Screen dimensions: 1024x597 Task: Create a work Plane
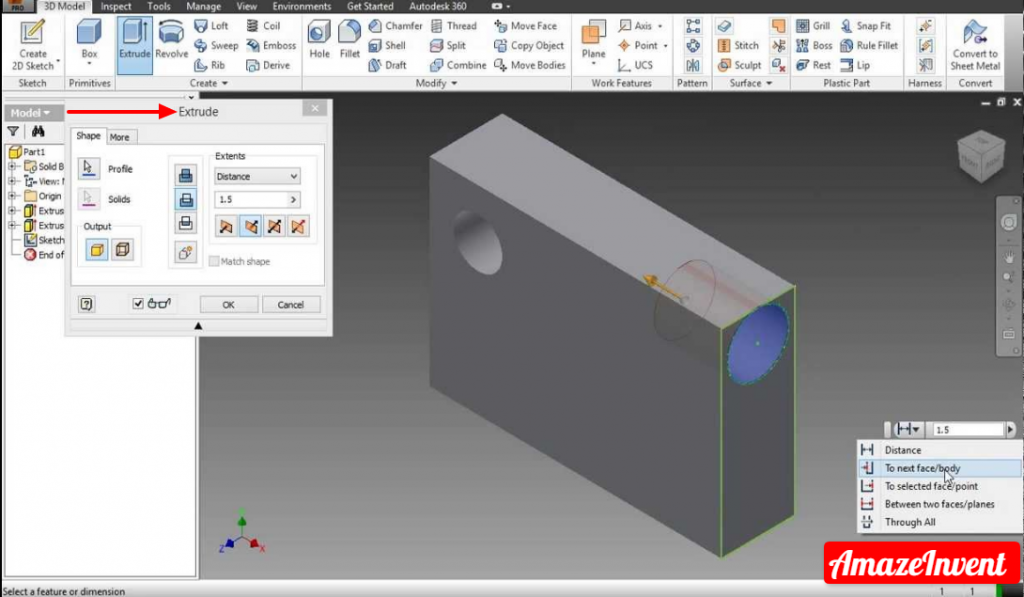pyautogui.click(x=594, y=42)
